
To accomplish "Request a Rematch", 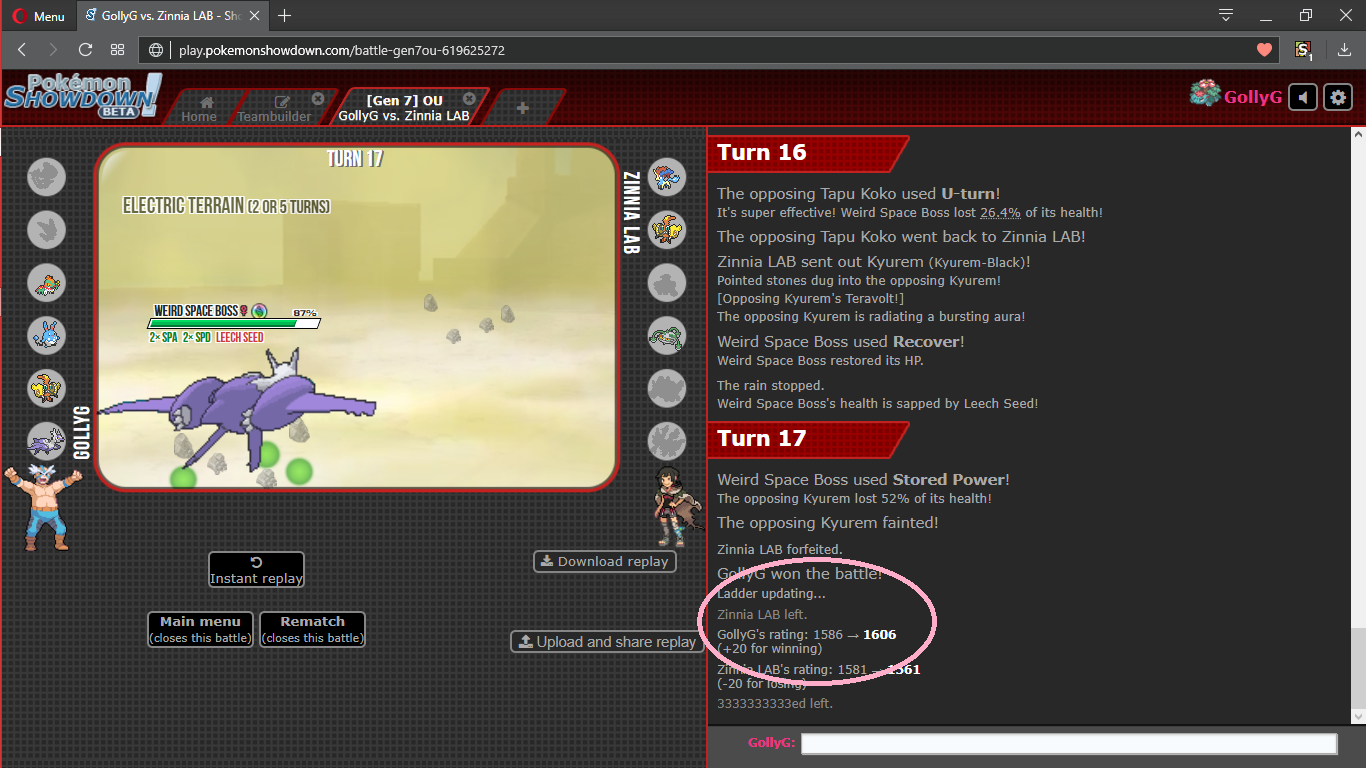I will pos(312,629).
